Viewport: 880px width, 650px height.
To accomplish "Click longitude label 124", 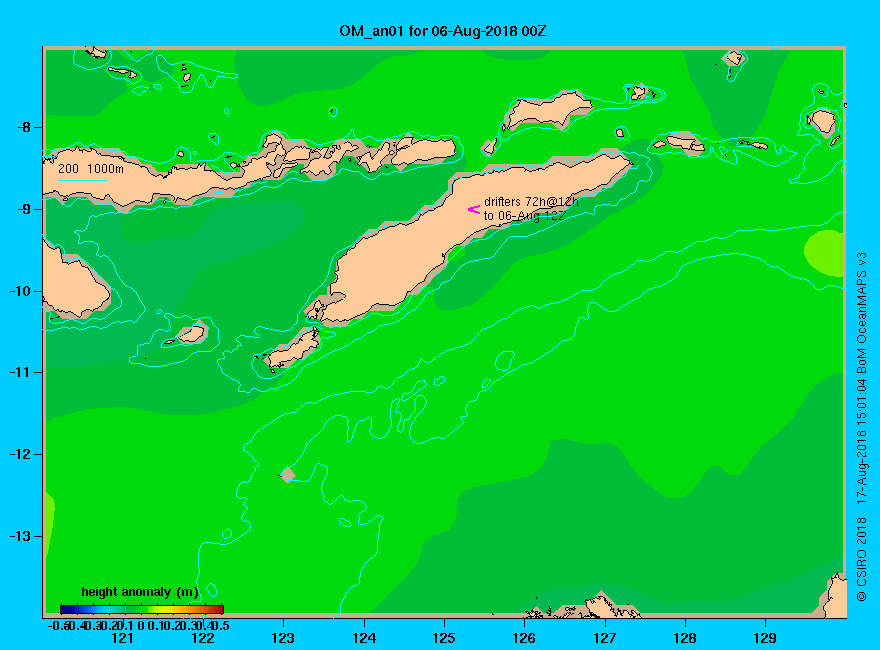I will 364,638.
